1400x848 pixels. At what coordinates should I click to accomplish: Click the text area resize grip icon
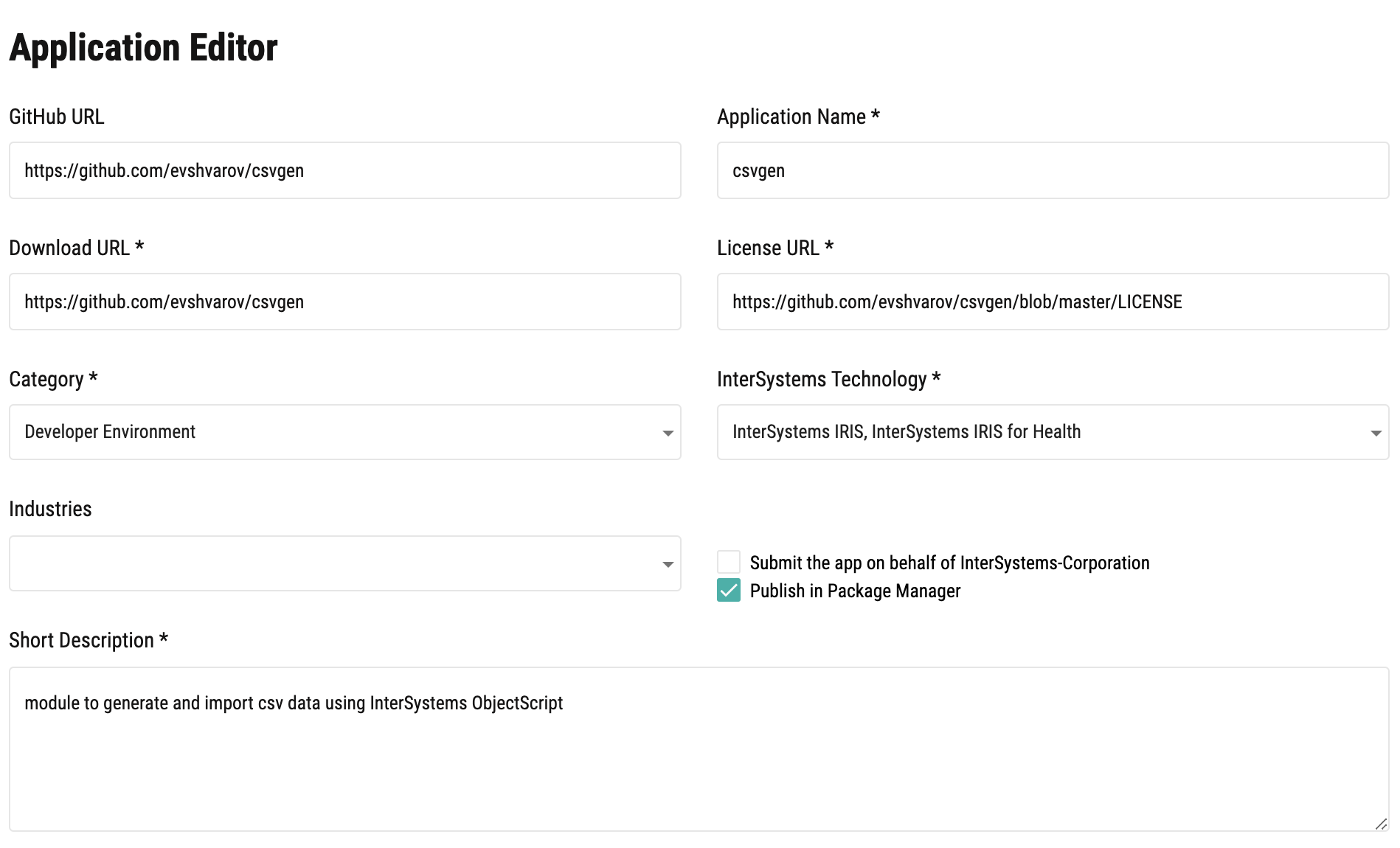pyautogui.click(x=1381, y=824)
